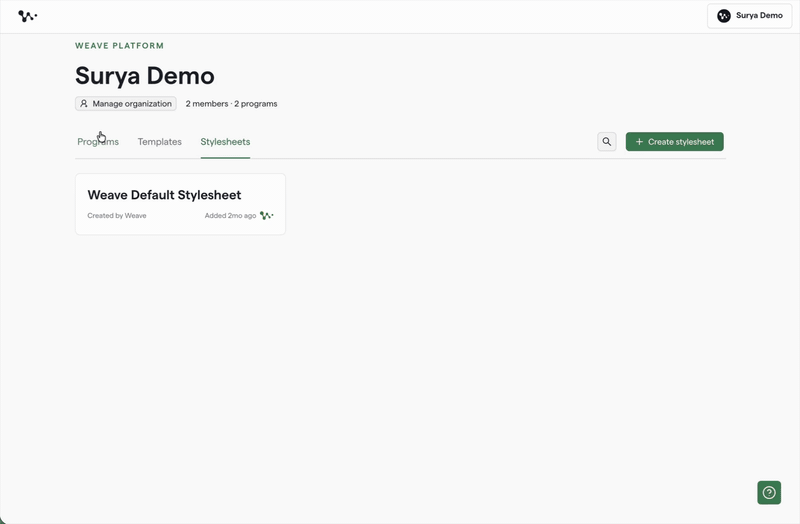This screenshot has height=524, width=800.
Task: Click the Create stylesheet button
Action: 674,142
